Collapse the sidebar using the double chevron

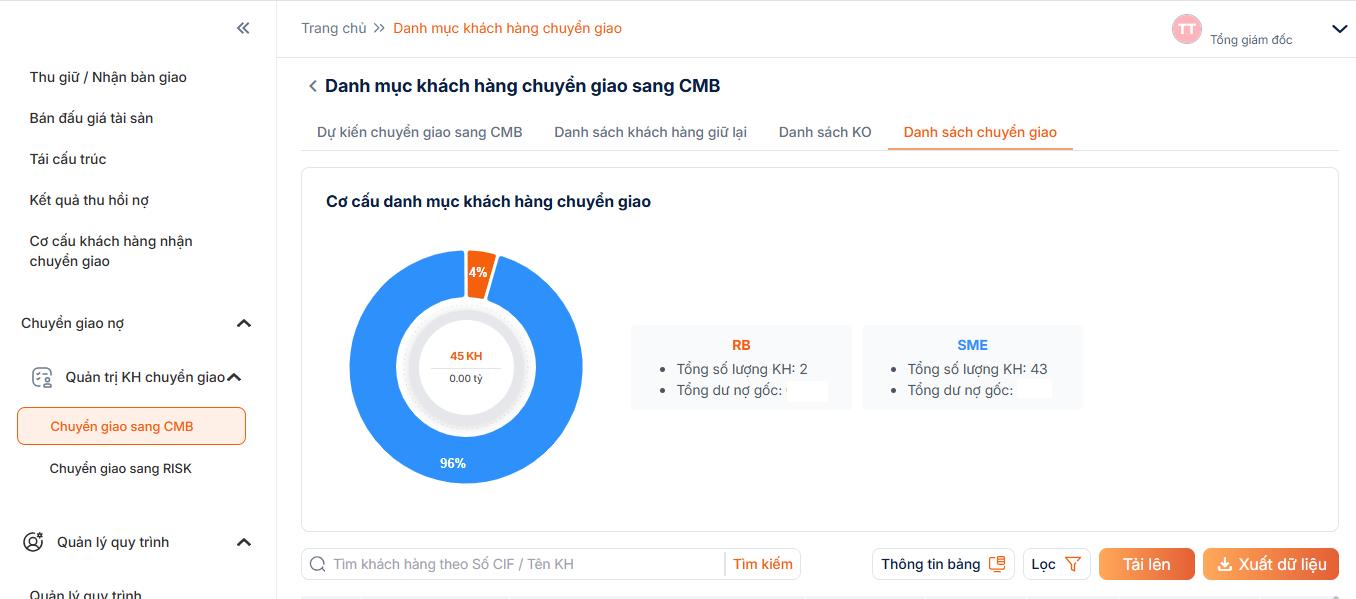pyautogui.click(x=242, y=28)
